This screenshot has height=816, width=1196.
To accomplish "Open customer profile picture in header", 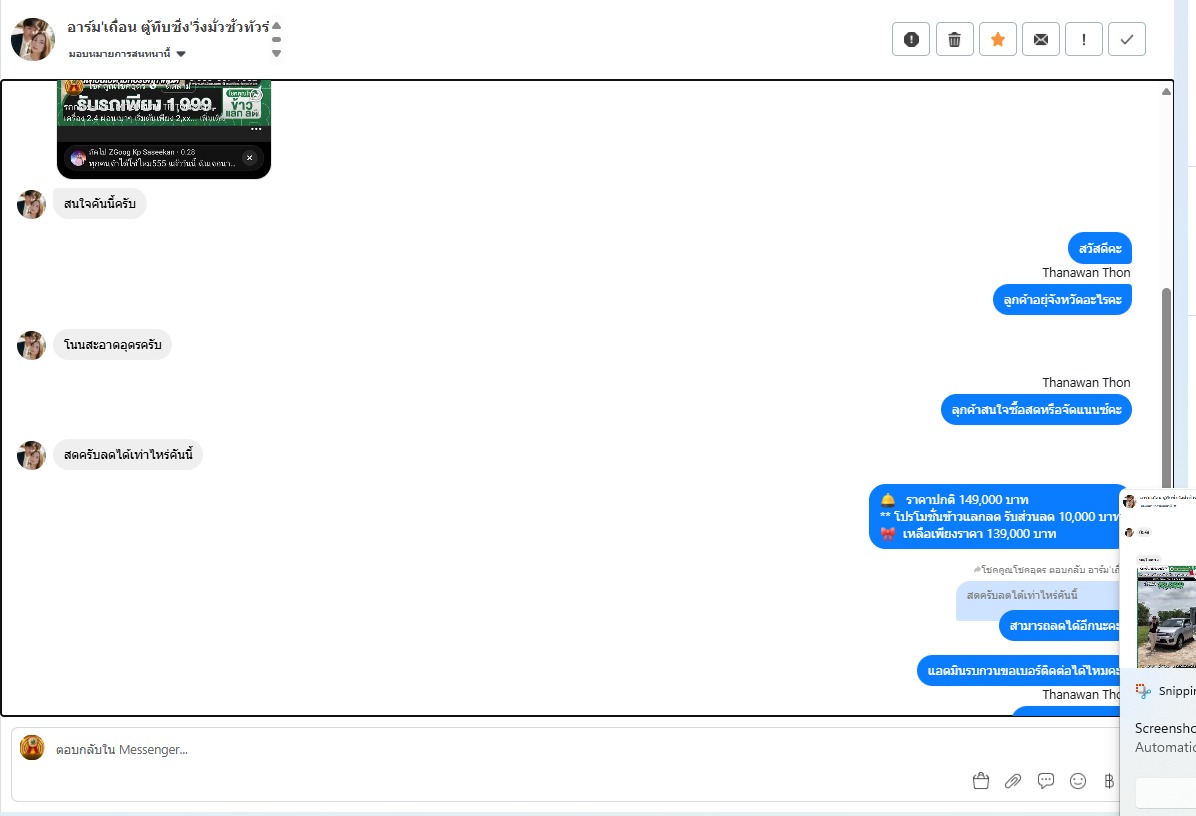I will [33, 40].
